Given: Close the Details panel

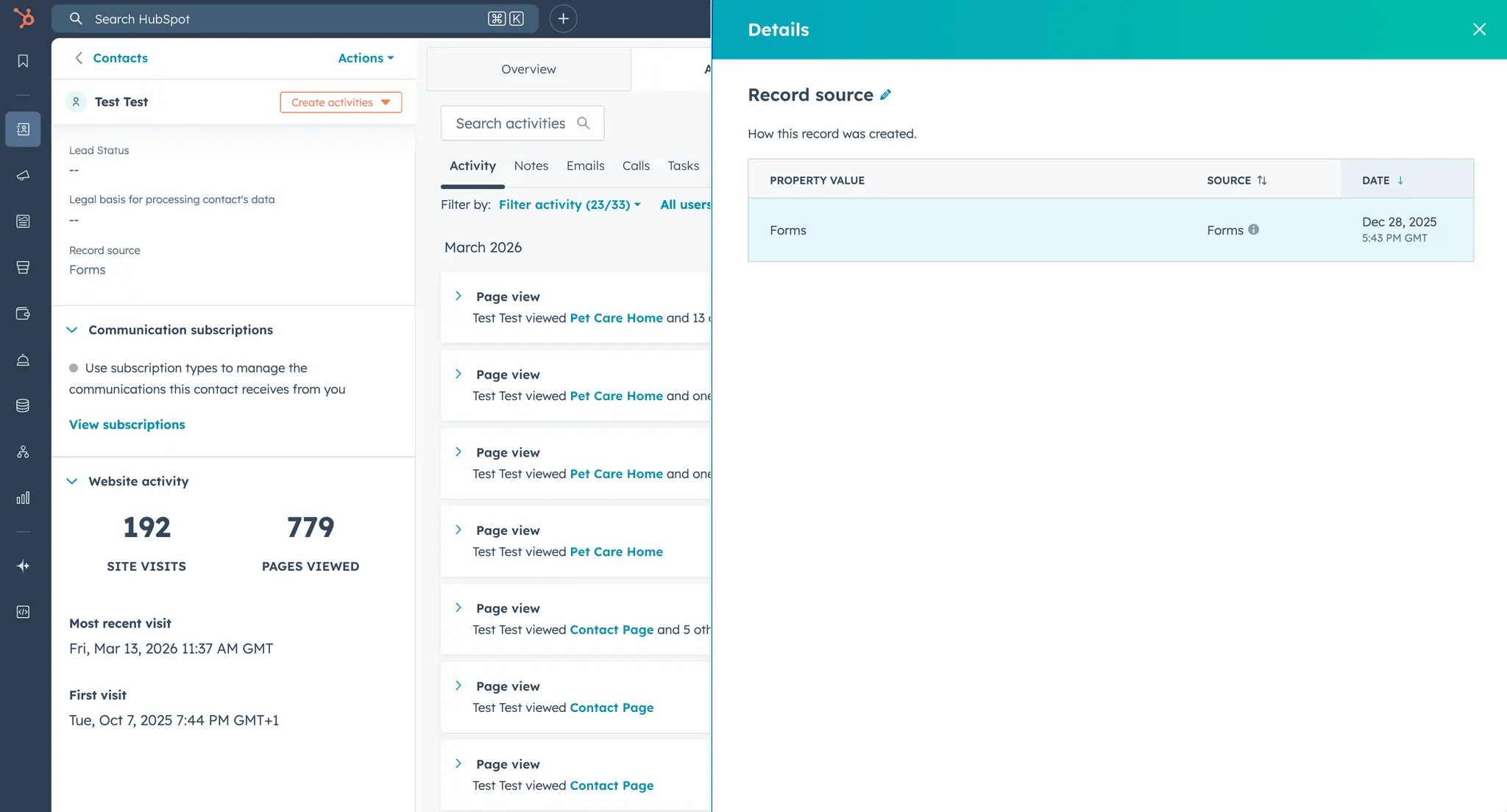Looking at the screenshot, I should (1479, 29).
